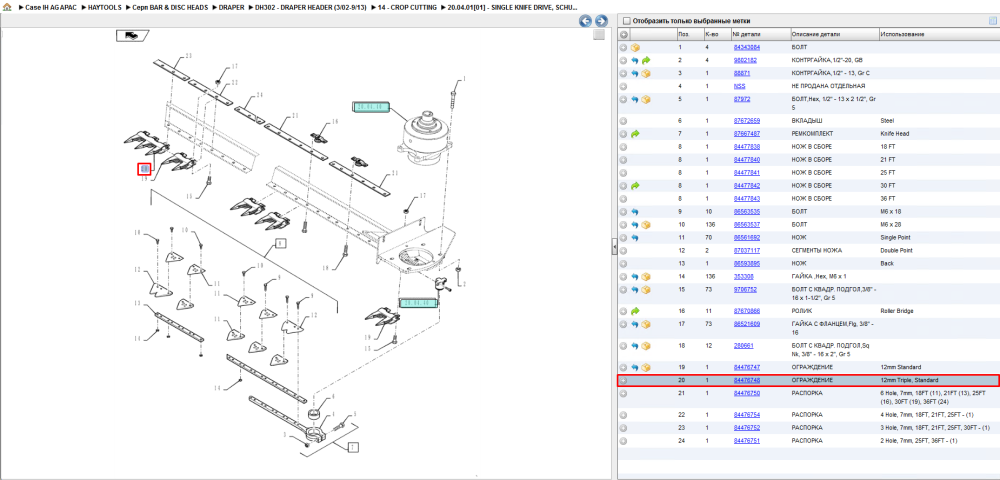Viewport: 1000px width, 480px height.
Task: Click green arrow icon for РЕМКОМПЛЕКТ row
Action: [x=635, y=134]
